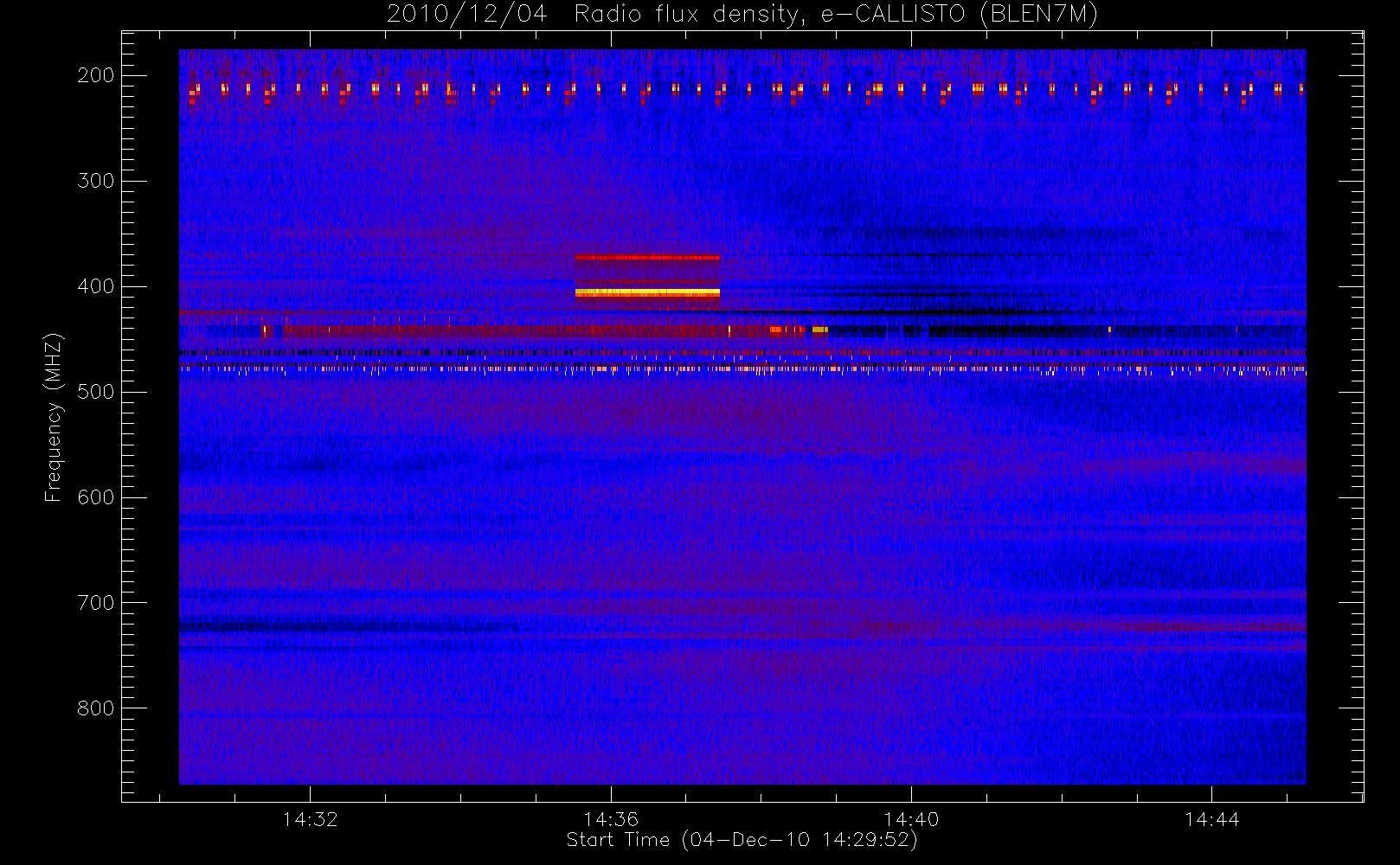Click the 14:44 time tick label
Image resolution: width=1400 pixels, height=865 pixels.
coord(1212,819)
